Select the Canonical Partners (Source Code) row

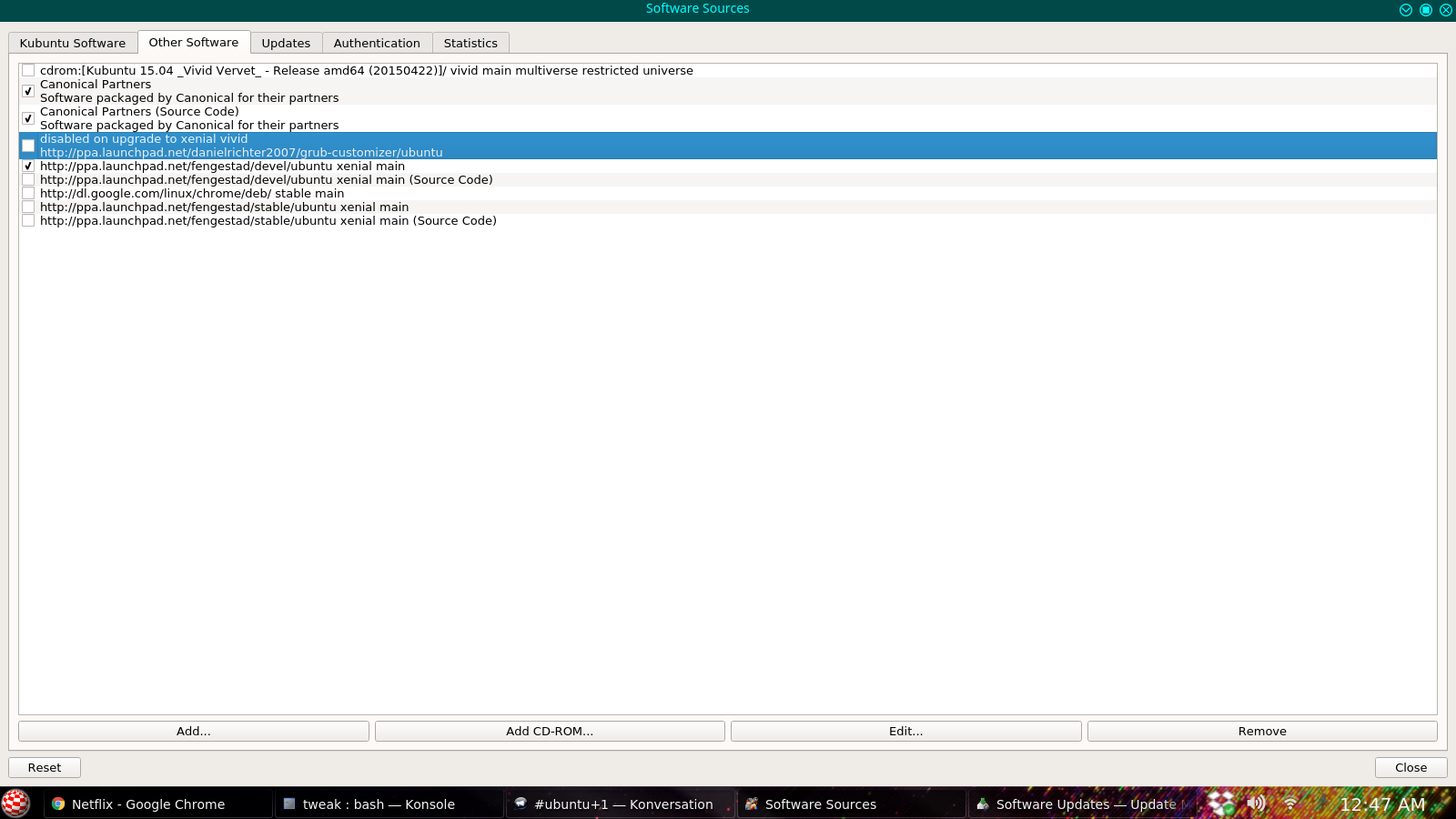point(728,118)
